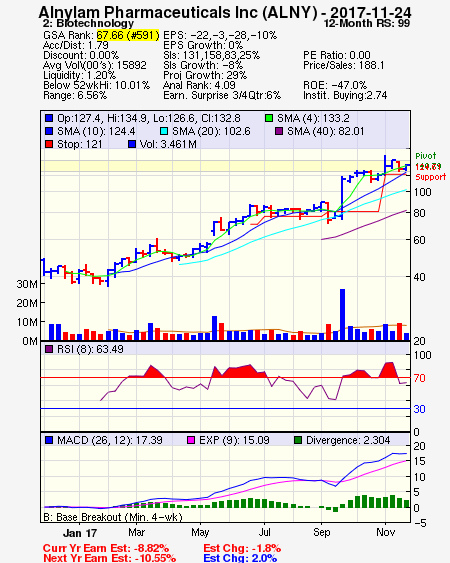The height and width of the screenshot is (563, 450).
Task: Click the magenta EXP (9) legend swatch
Action: (x=191, y=440)
